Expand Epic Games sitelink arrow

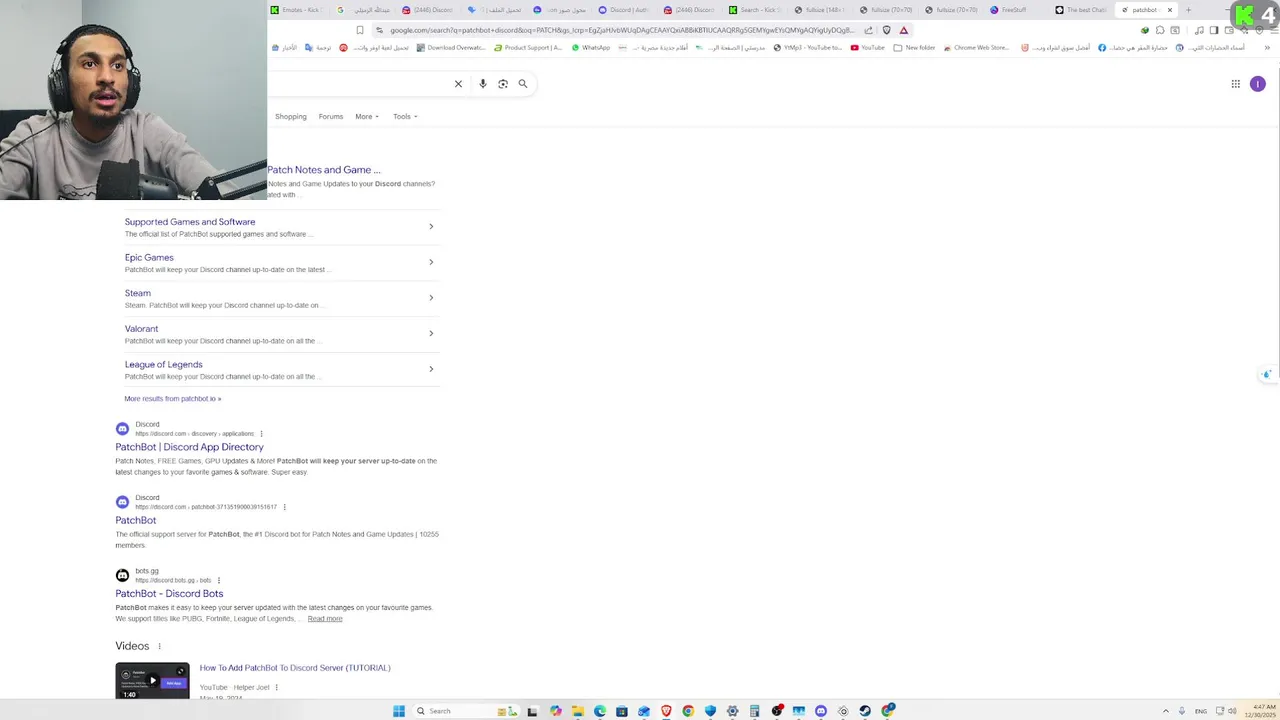(431, 262)
